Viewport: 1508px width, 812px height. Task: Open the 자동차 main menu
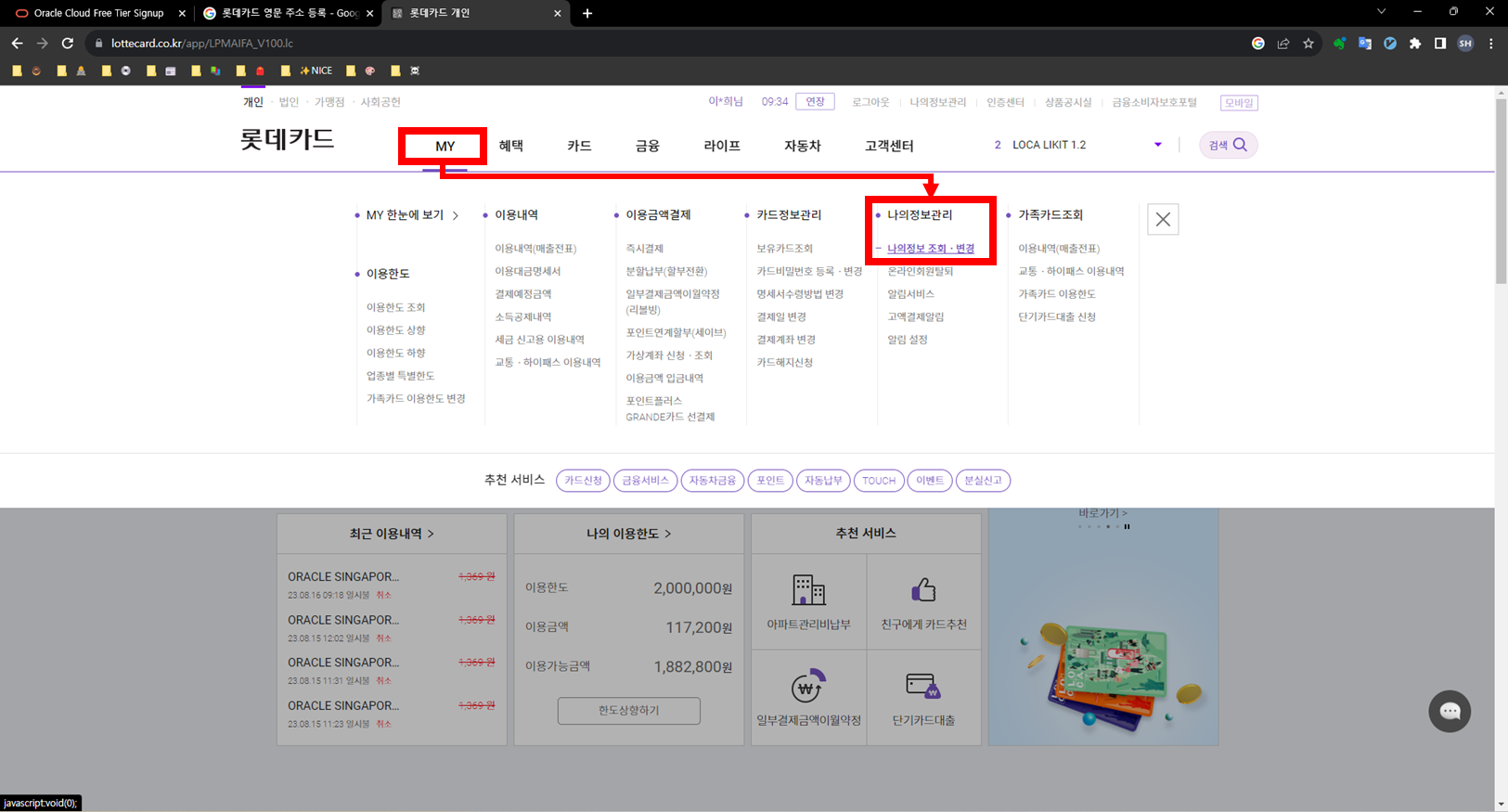803,146
